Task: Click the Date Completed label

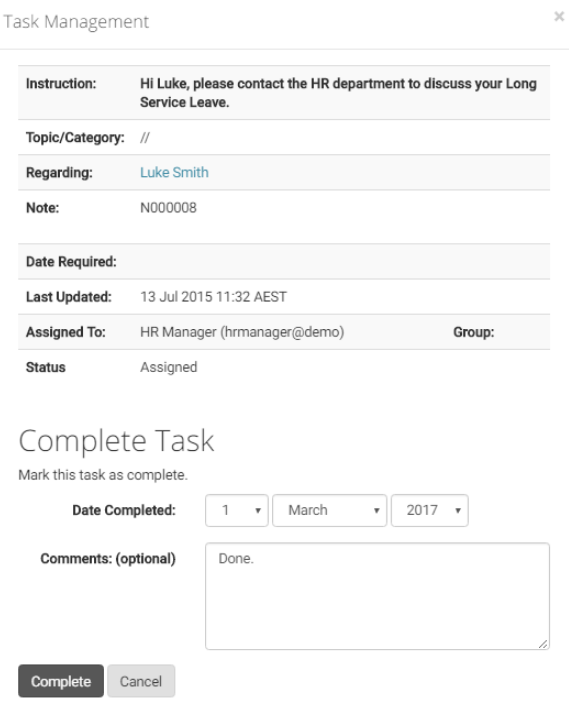Action: point(124,510)
